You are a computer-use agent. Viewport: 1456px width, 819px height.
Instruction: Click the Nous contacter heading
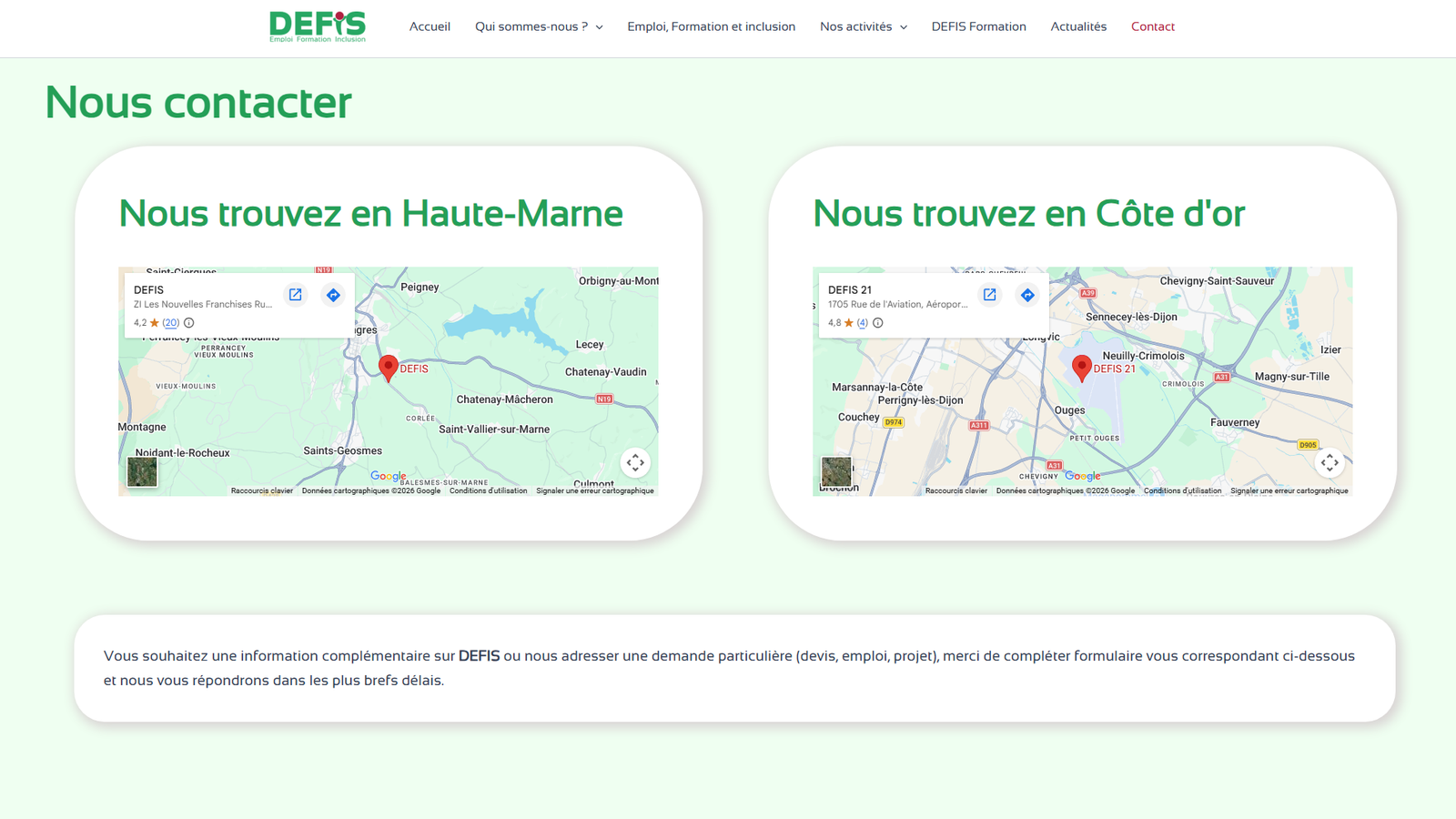pyautogui.click(x=198, y=102)
